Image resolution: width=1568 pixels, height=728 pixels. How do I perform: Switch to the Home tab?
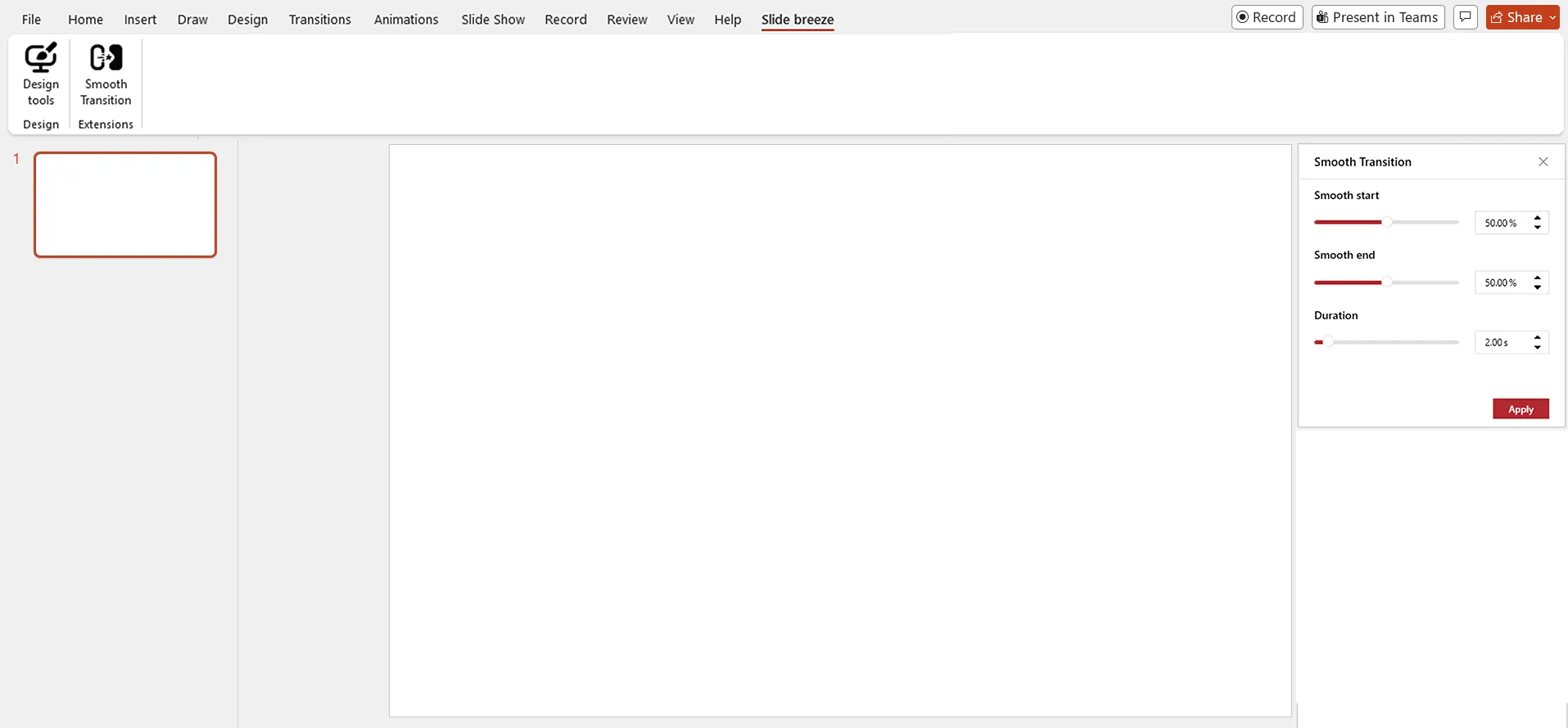[x=85, y=19]
